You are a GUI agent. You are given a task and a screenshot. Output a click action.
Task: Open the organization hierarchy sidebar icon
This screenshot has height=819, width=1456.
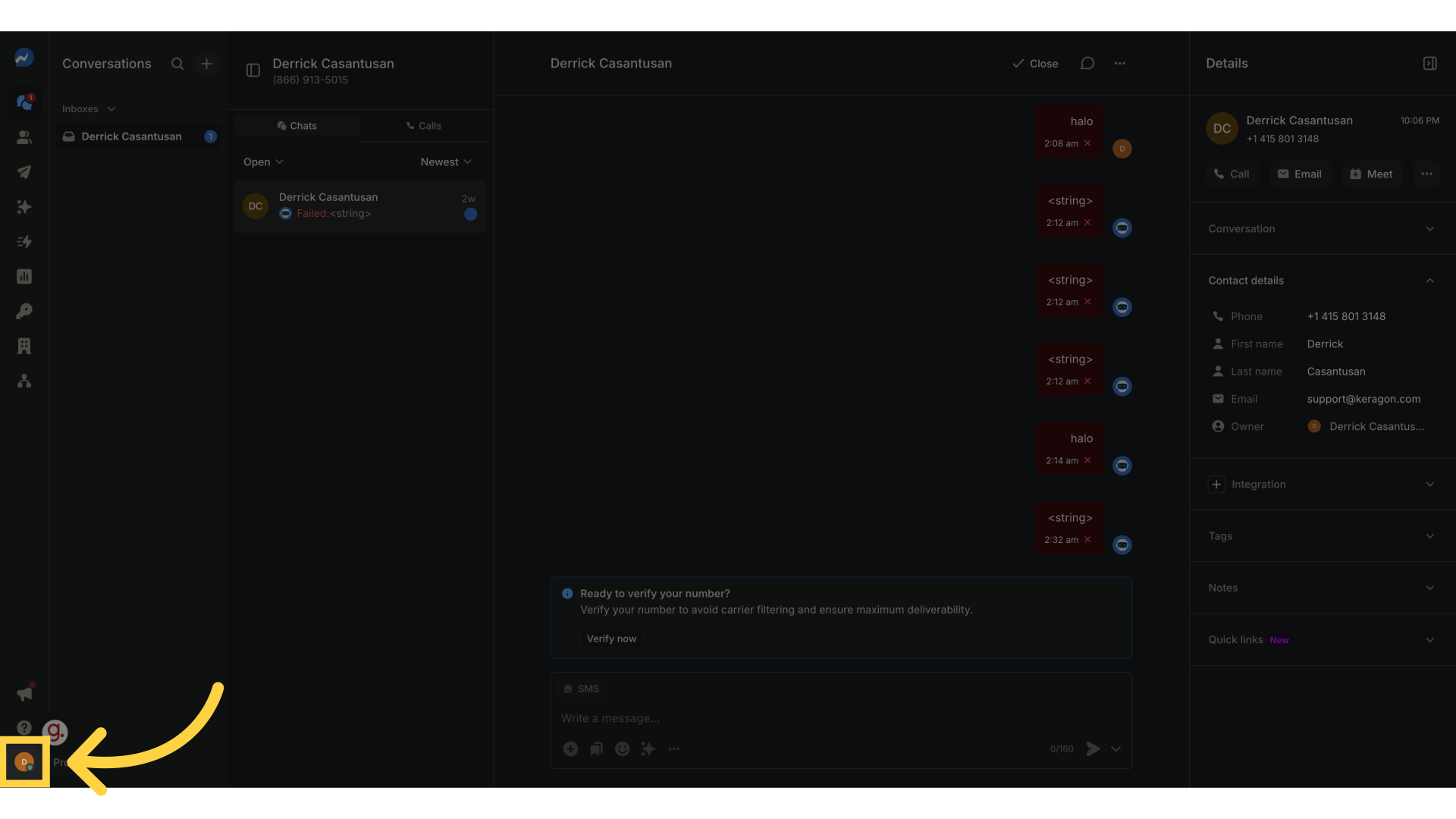click(24, 381)
